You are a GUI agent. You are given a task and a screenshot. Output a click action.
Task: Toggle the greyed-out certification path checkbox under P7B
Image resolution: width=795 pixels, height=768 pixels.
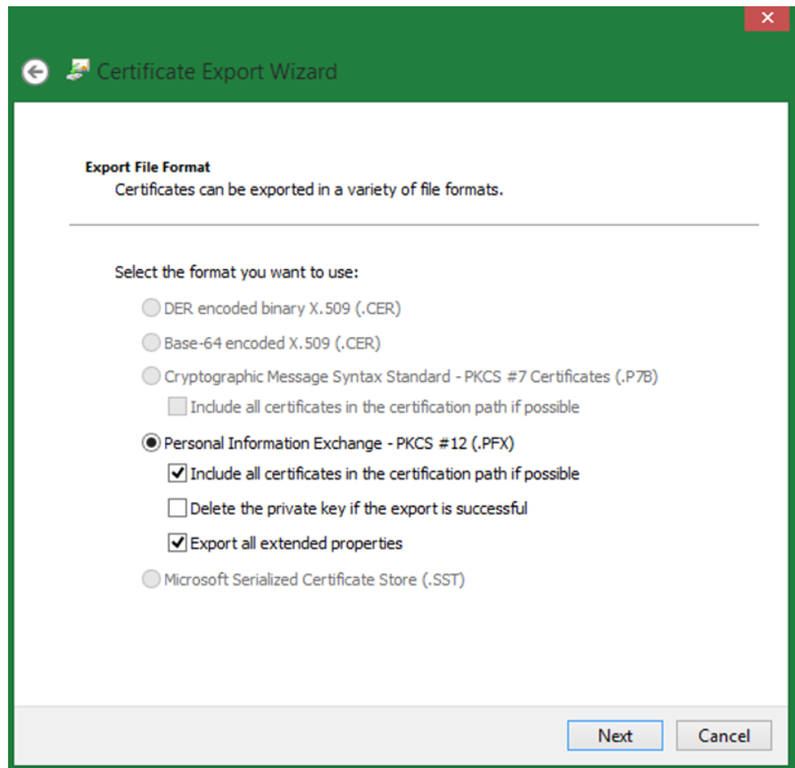pyautogui.click(x=177, y=407)
